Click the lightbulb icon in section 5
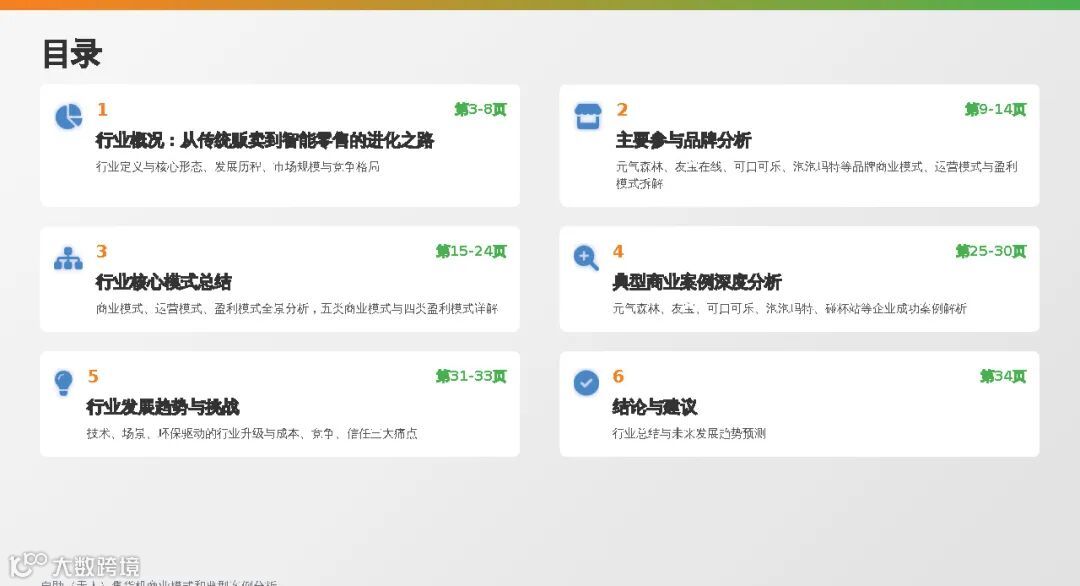This screenshot has height=586, width=1080. point(63,383)
